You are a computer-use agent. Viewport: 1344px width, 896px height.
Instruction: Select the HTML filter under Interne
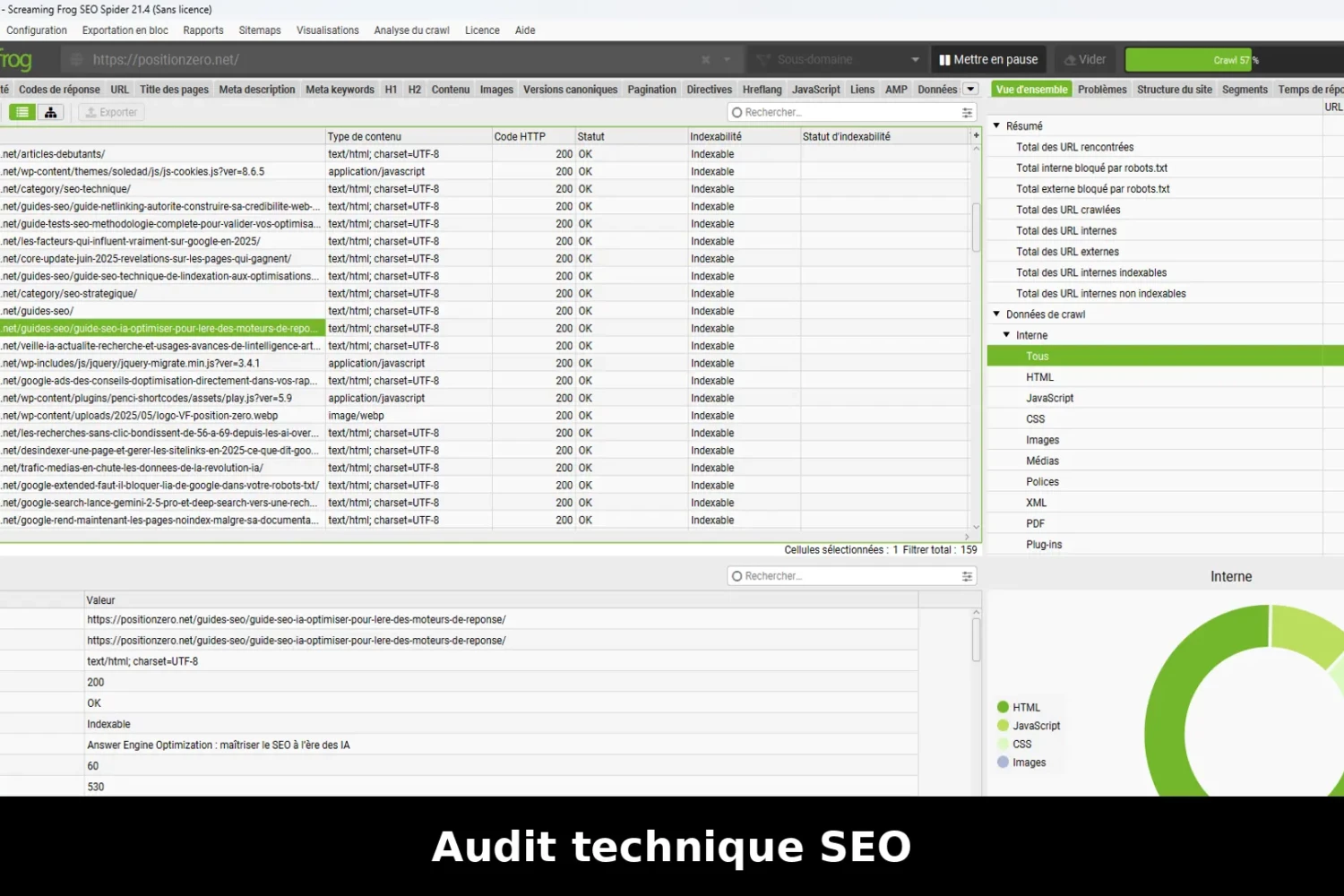coord(1040,376)
